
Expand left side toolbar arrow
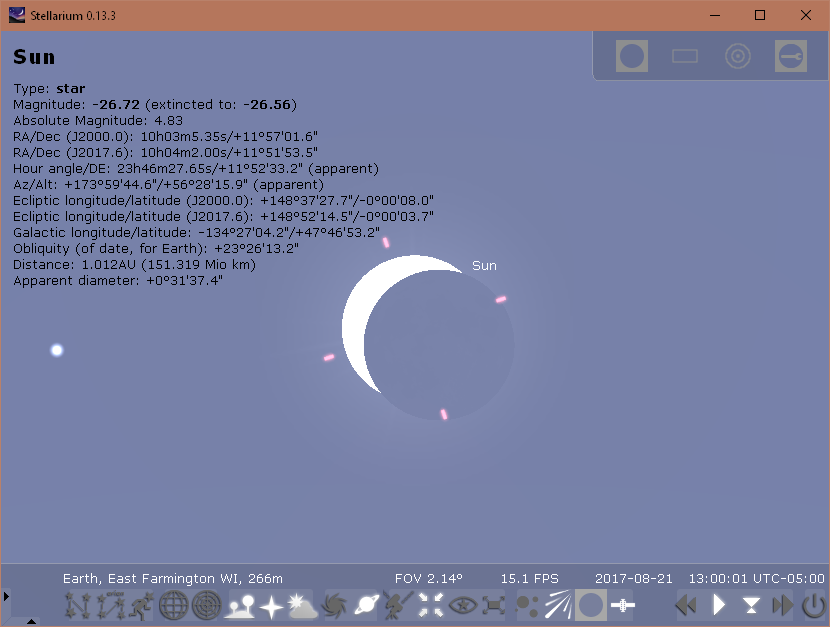[x=6, y=596]
